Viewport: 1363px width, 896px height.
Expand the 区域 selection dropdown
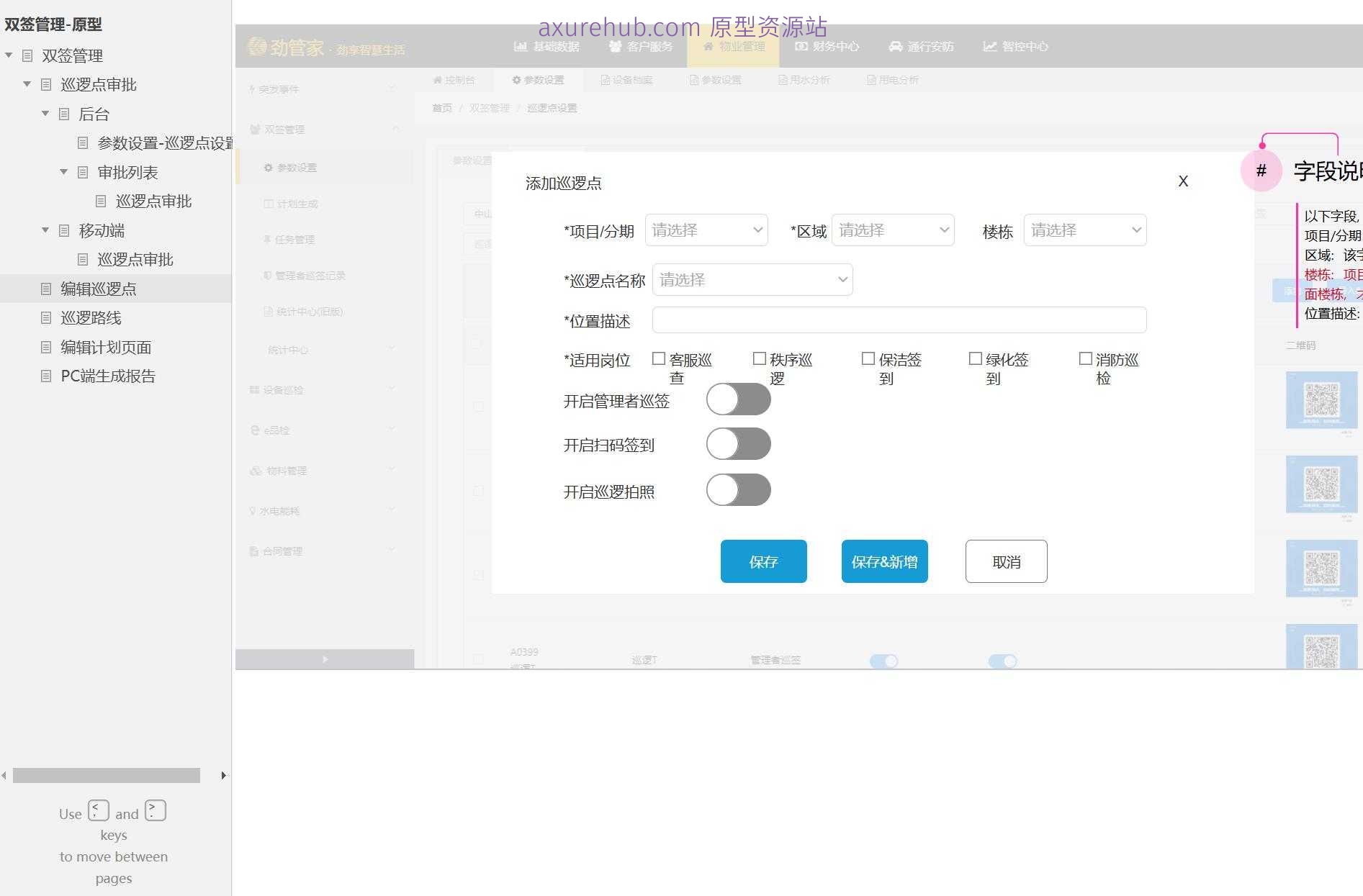[893, 230]
